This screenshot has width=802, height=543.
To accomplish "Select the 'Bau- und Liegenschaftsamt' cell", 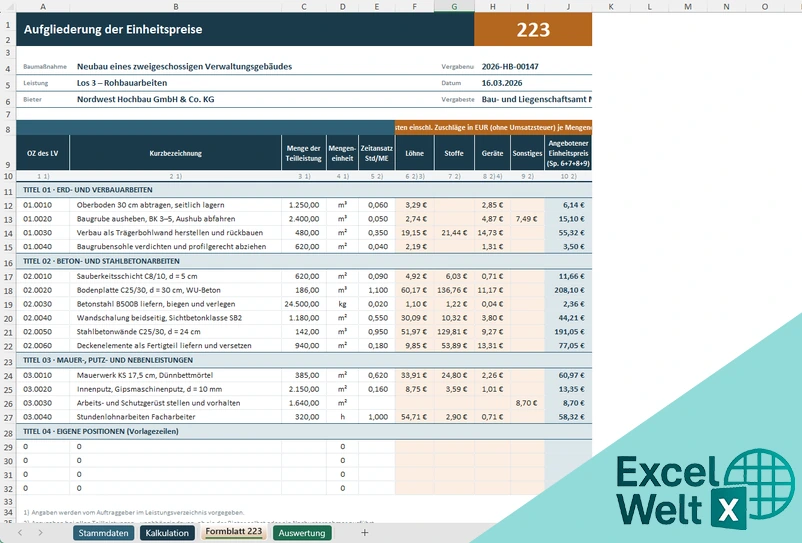I will click(536, 99).
